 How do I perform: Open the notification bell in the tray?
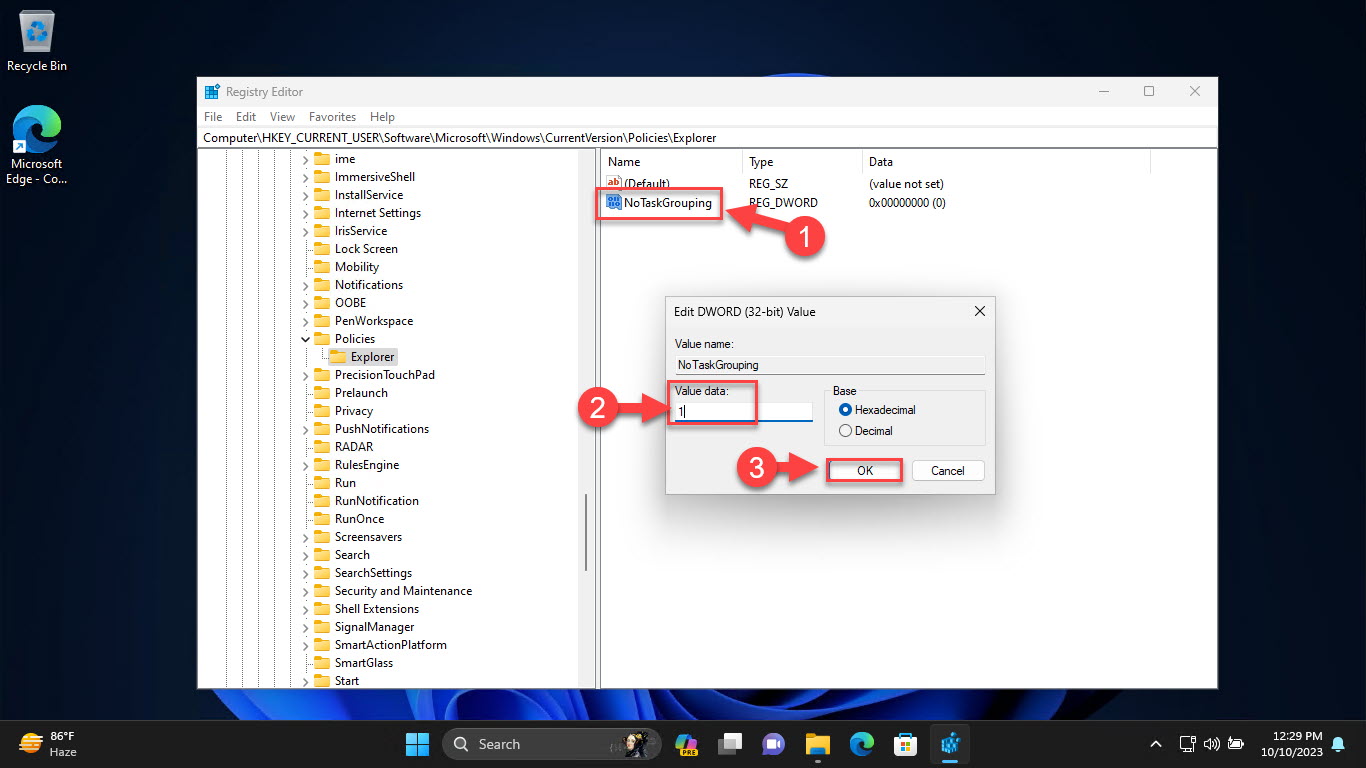click(1338, 744)
